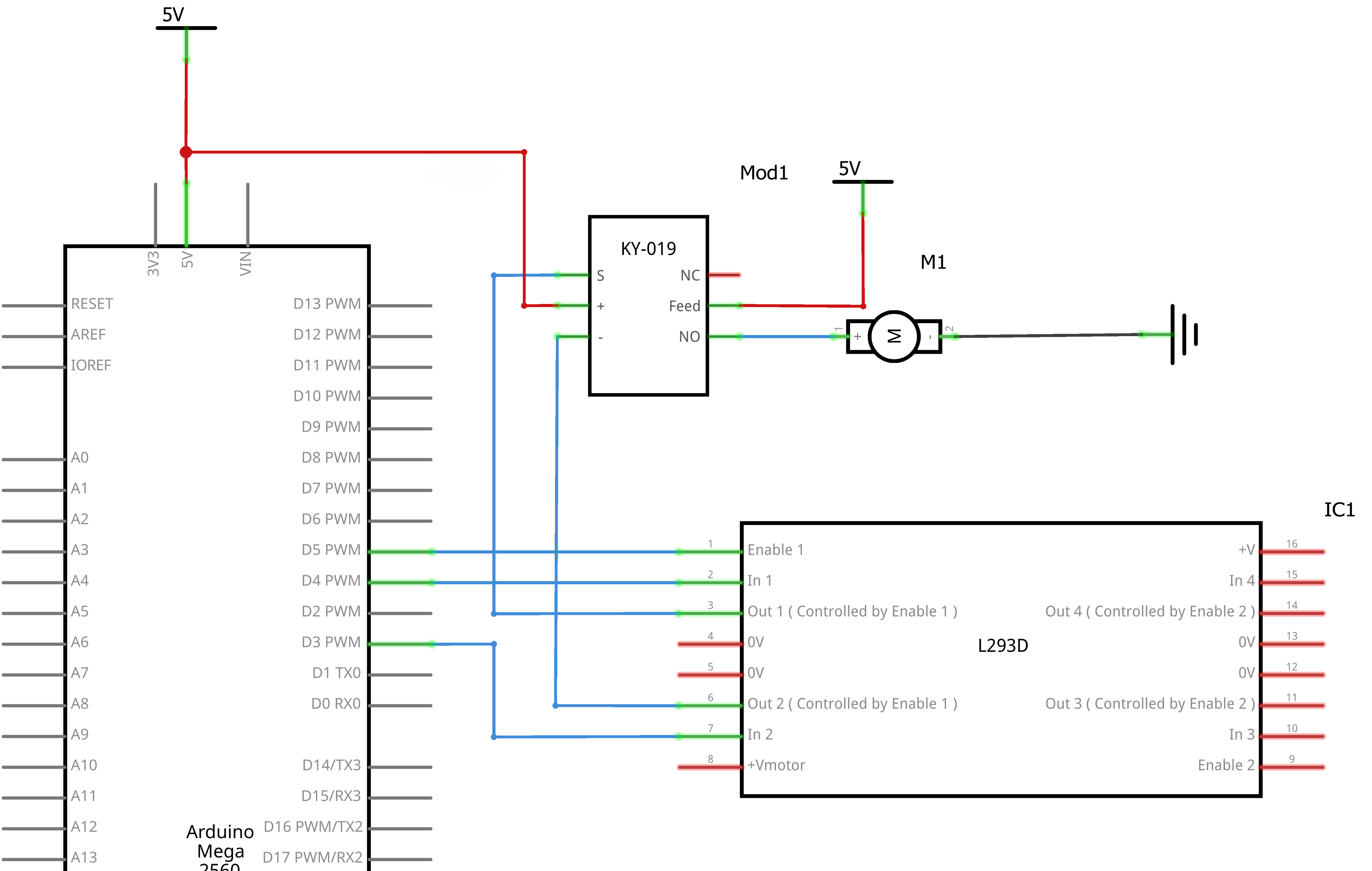Click the D13 PWM pin label
Screen dimensions: 1372x871
point(327,304)
